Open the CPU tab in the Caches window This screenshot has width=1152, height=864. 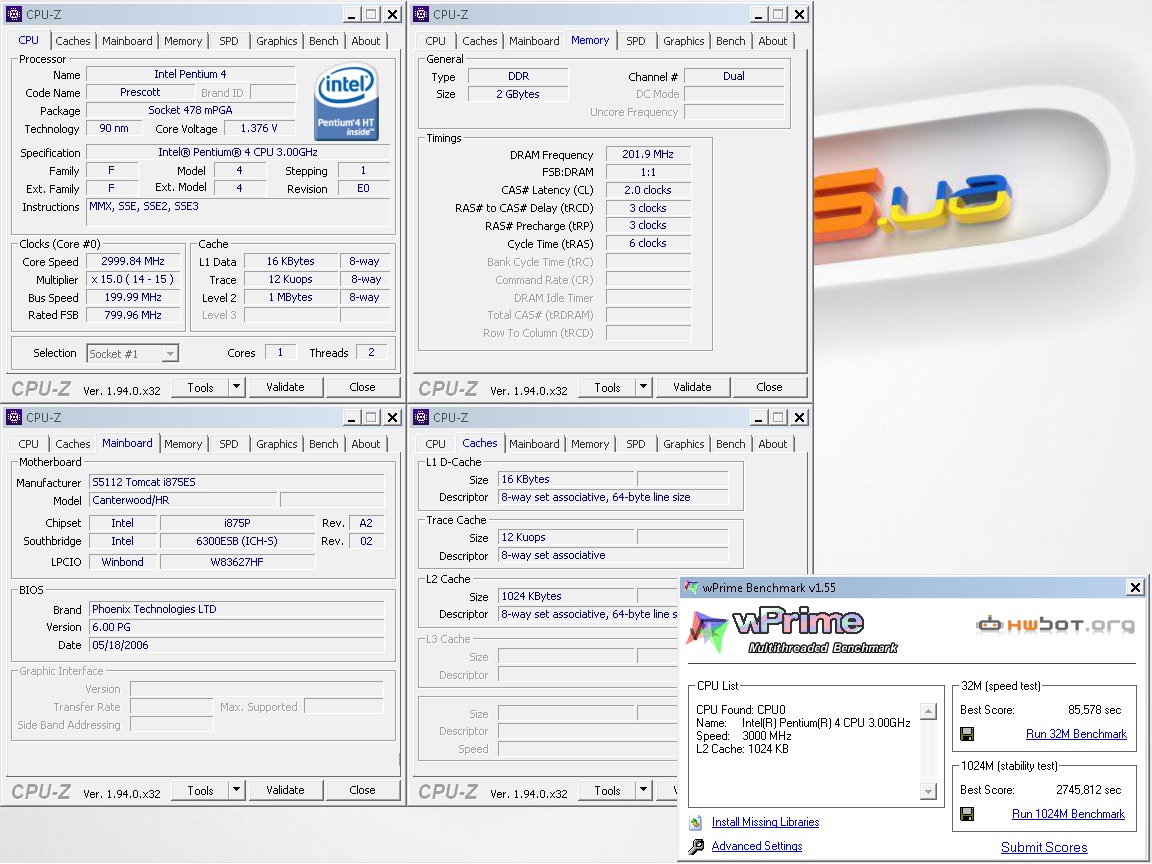point(435,444)
